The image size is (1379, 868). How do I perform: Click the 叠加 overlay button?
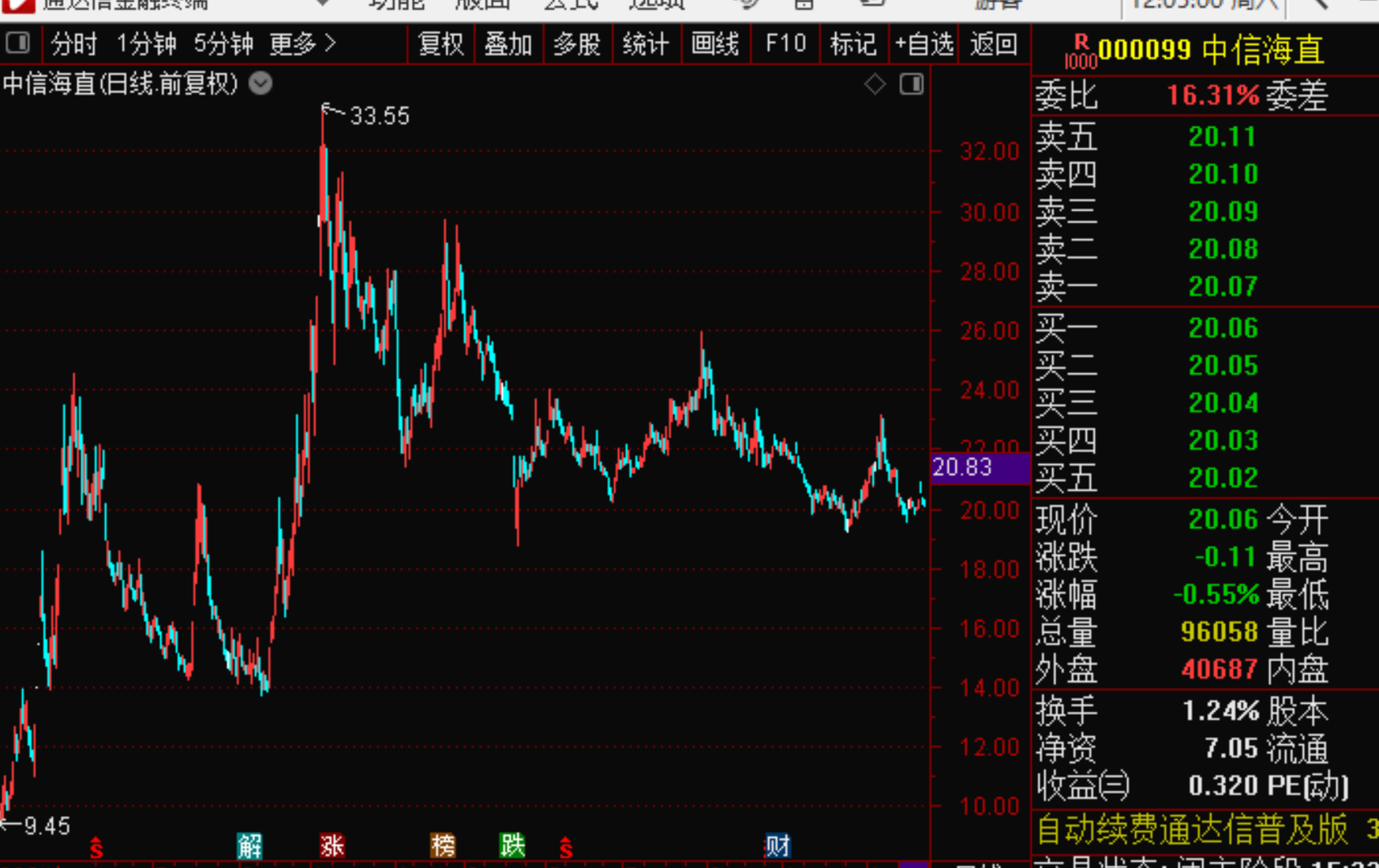pos(508,44)
